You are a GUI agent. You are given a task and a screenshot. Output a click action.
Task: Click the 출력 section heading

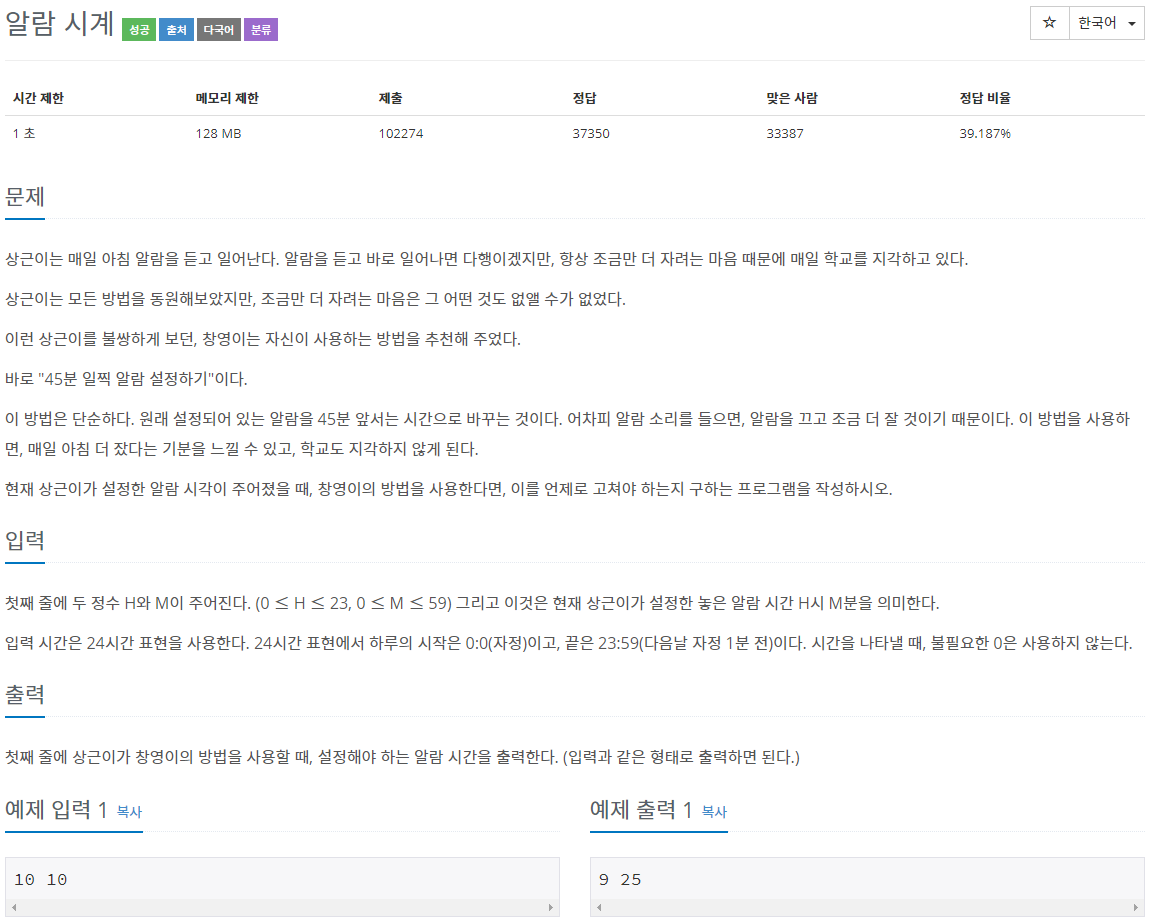(25, 694)
